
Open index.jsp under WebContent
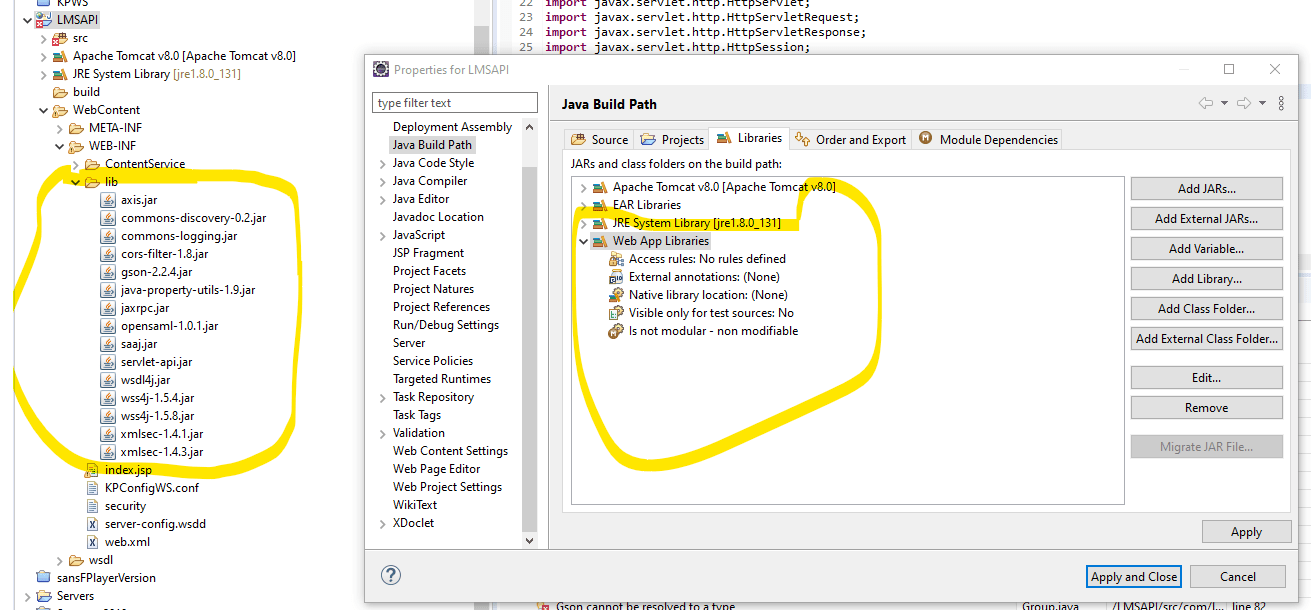pos(131,469)
